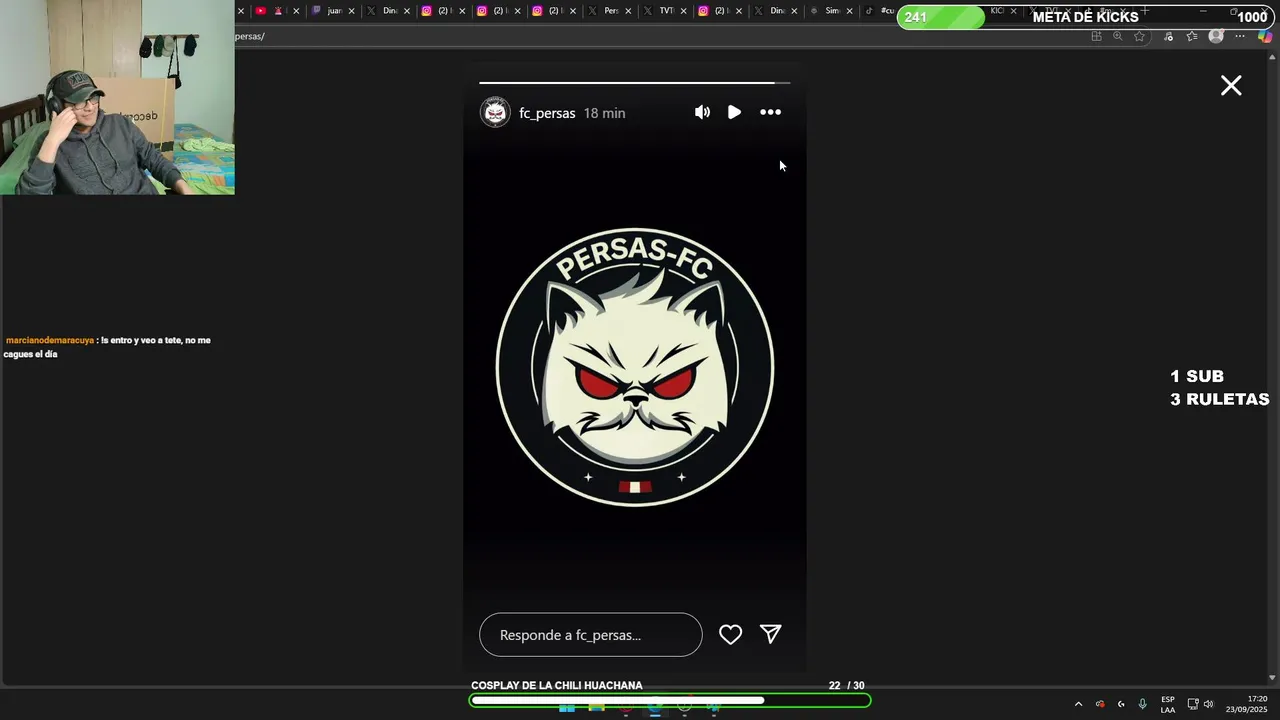Open the media control music note icon

1168,36
